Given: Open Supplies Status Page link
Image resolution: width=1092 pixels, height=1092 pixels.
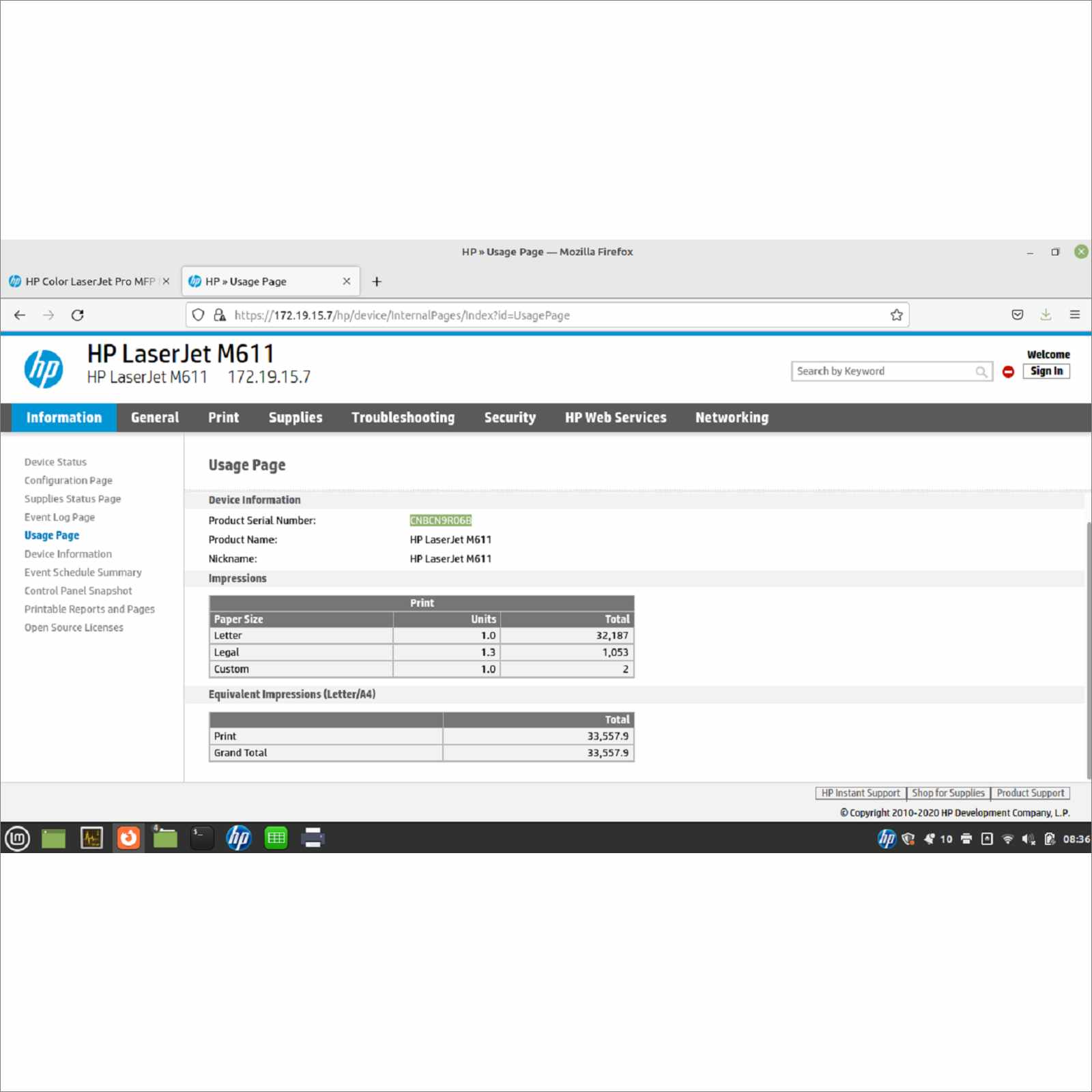Looking at the screenshot, I should tap(72, 499).
